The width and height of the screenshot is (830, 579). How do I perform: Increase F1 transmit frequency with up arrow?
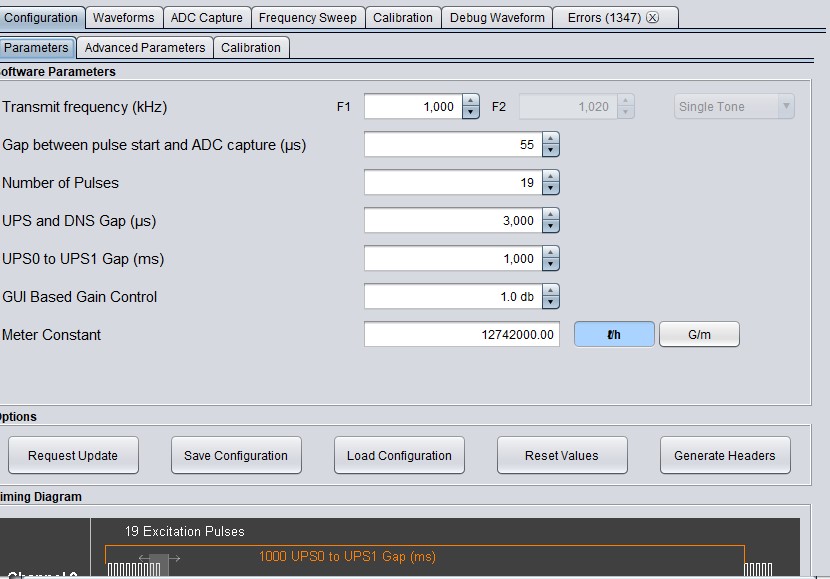pos(470,100)
